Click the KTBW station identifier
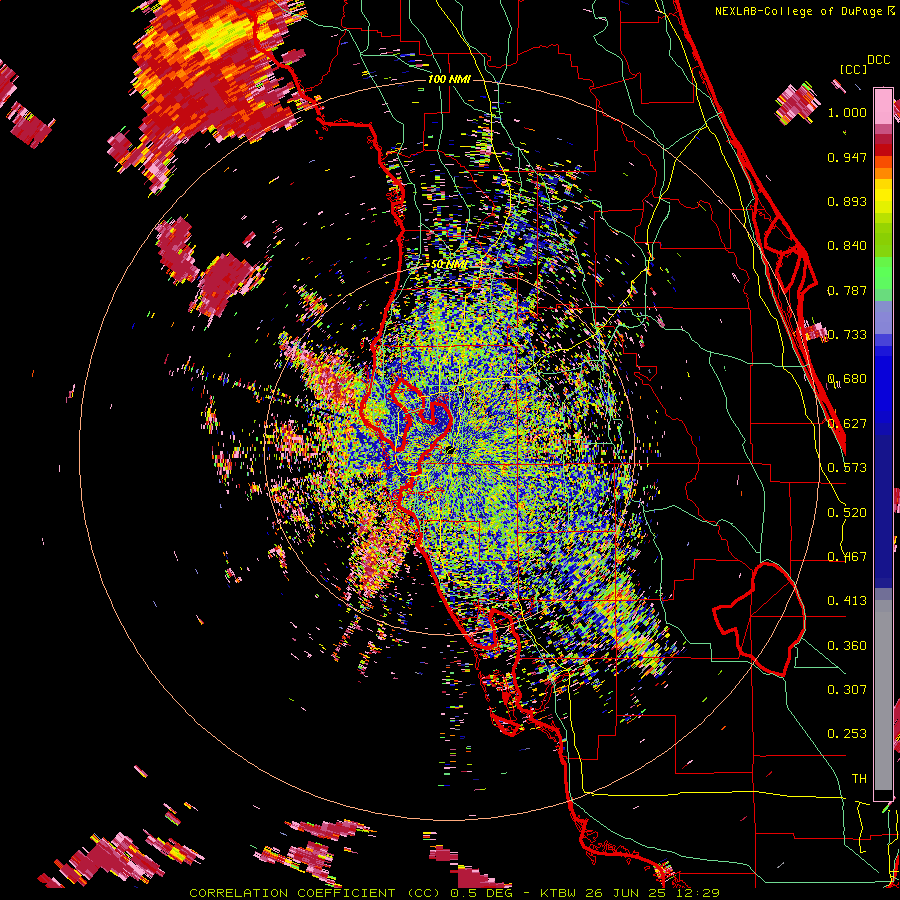 560,893
